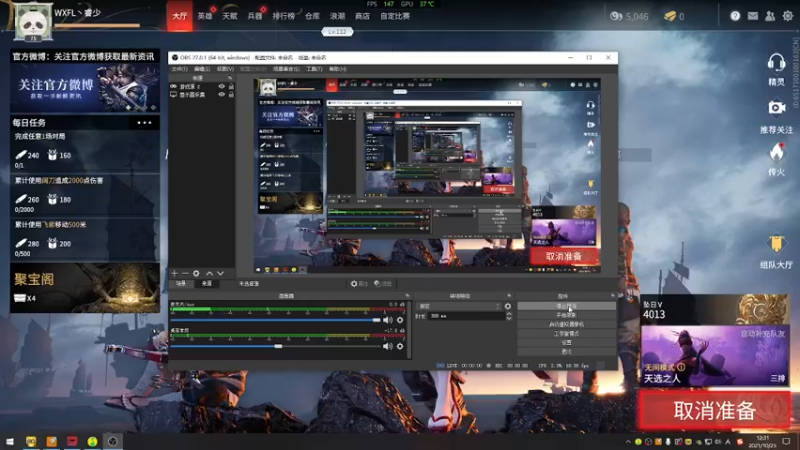This screenshot has width=800, height=450.
Task: Decrease transition duration with down stepper
Action: [509, 318]
